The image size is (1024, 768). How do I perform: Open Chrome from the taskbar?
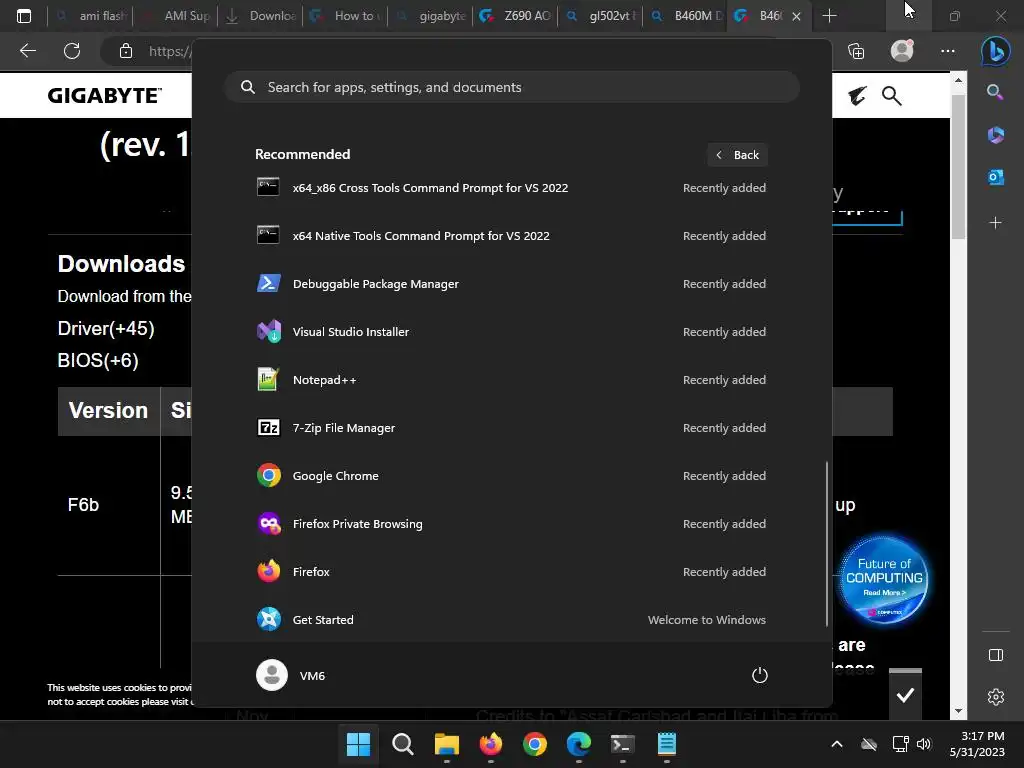(535, 744)
